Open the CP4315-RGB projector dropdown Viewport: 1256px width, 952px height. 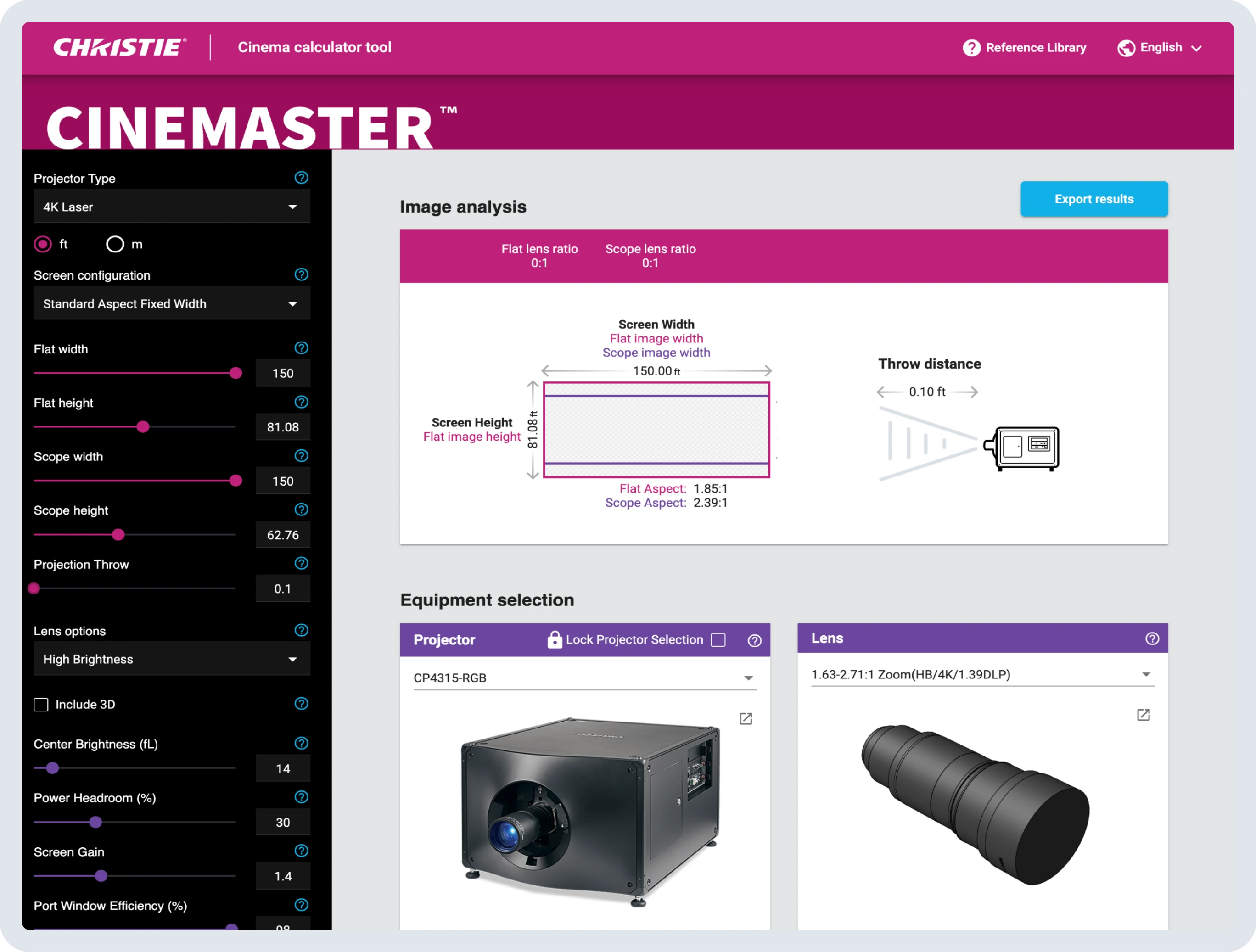pos(585,678)
